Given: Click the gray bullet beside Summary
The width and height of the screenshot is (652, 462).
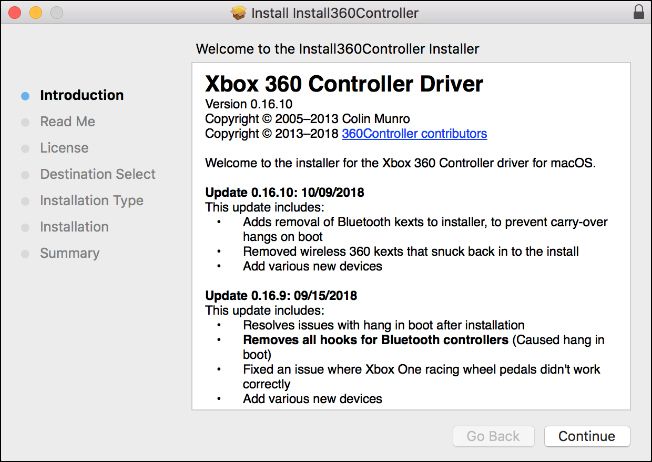Looking at the screenshot, I should pos(24,254).
